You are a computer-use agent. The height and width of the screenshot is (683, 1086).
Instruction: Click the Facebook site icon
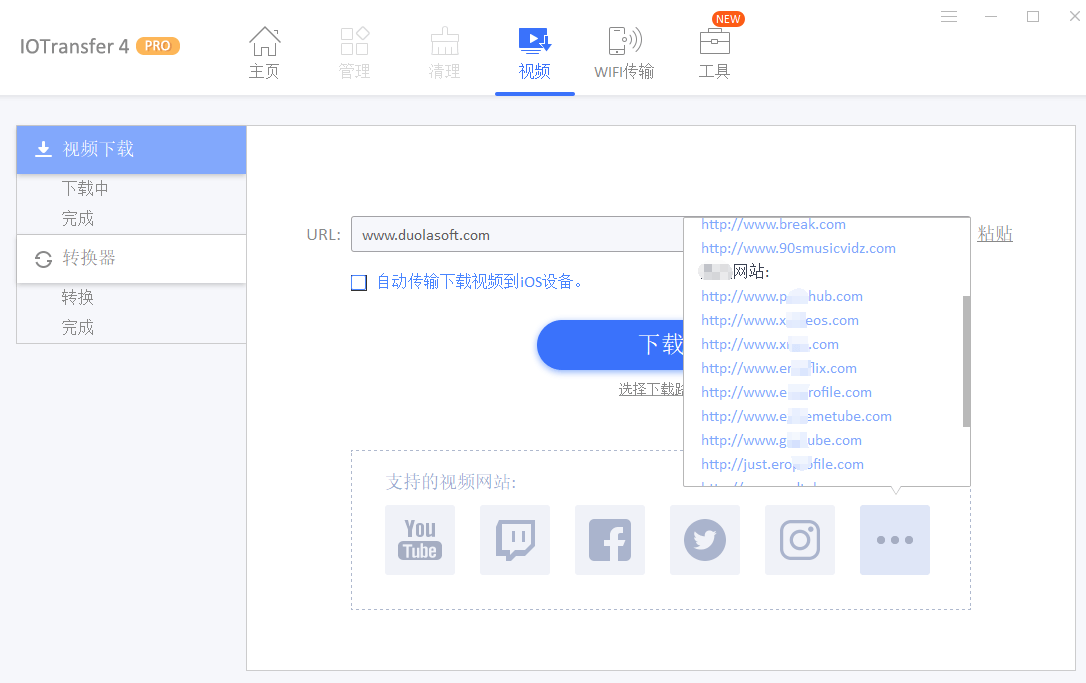coord(609,540)
